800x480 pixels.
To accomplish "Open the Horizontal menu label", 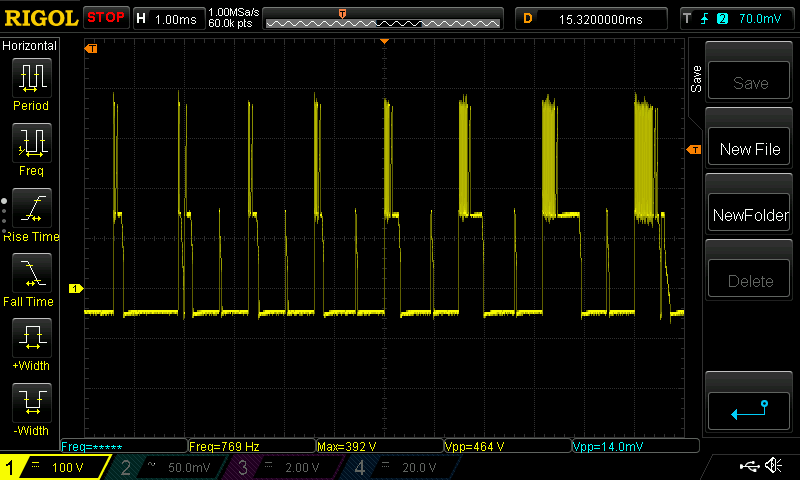I will click(30, 46).
